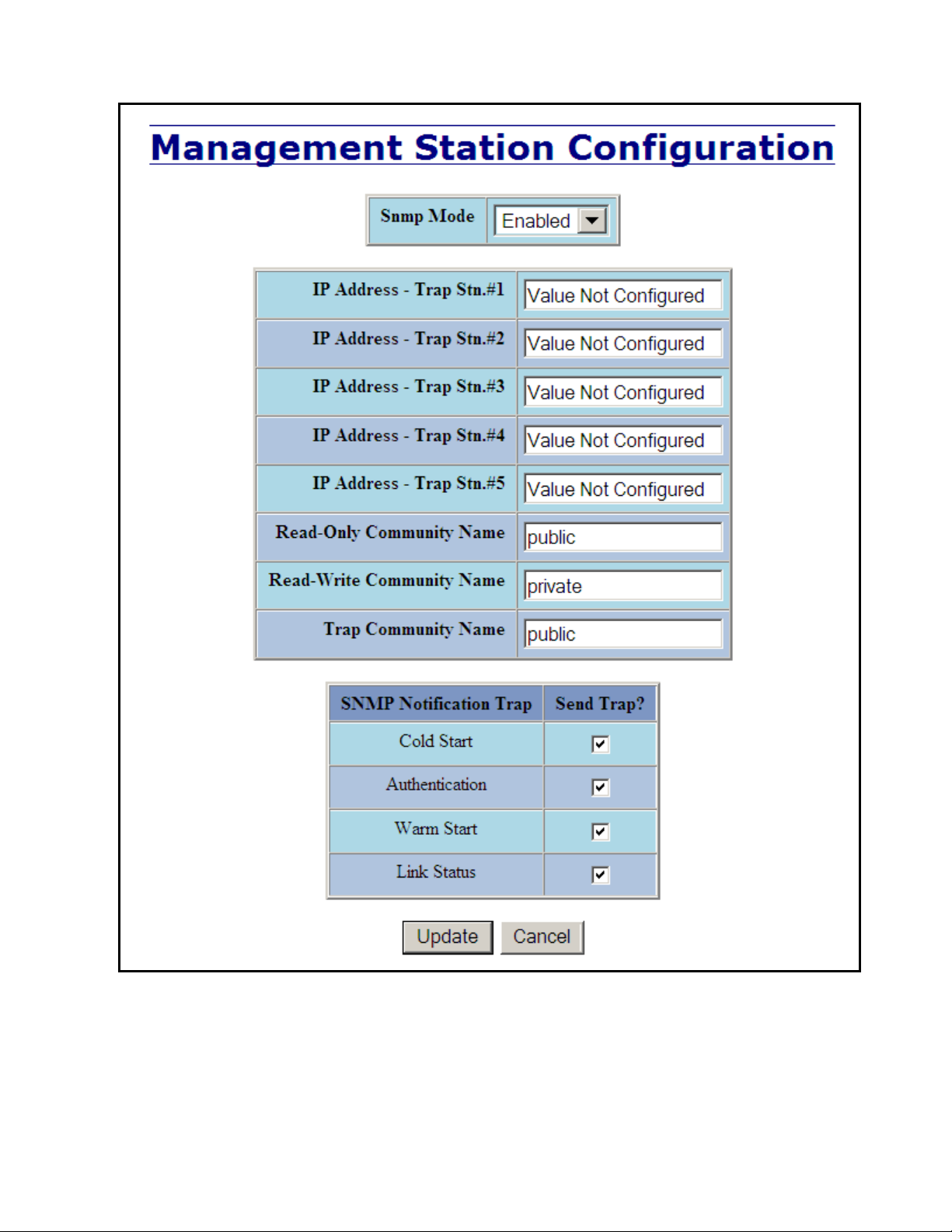Click the Read-Only Community Name label
The image size is (952, 1232).
click(390, 532)
